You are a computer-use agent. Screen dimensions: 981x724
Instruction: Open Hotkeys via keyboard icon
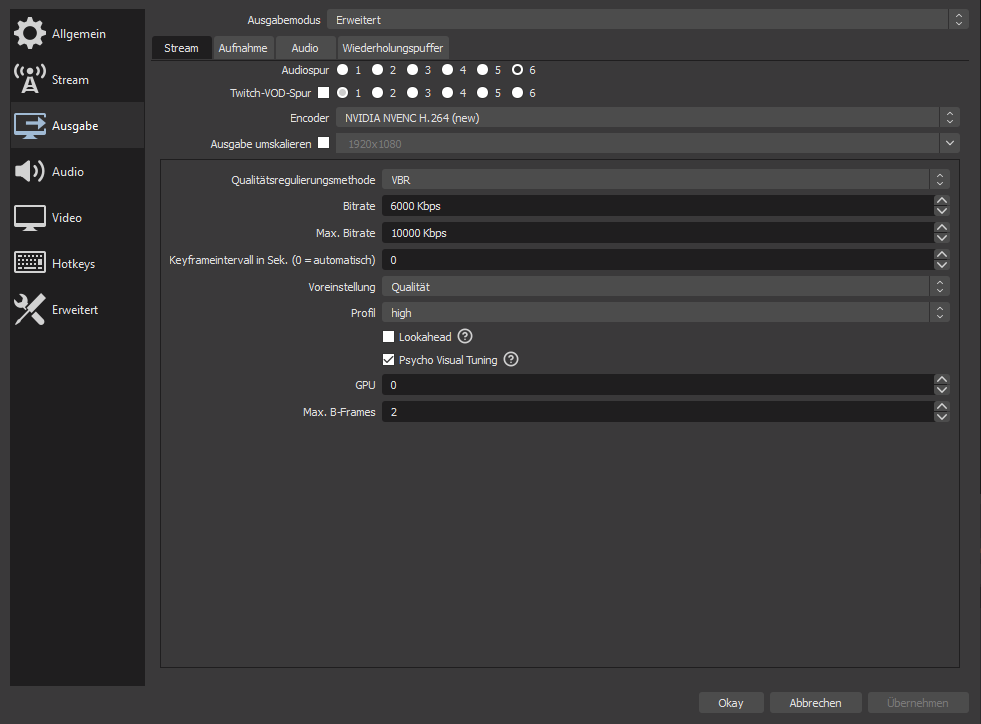point(30,264)
